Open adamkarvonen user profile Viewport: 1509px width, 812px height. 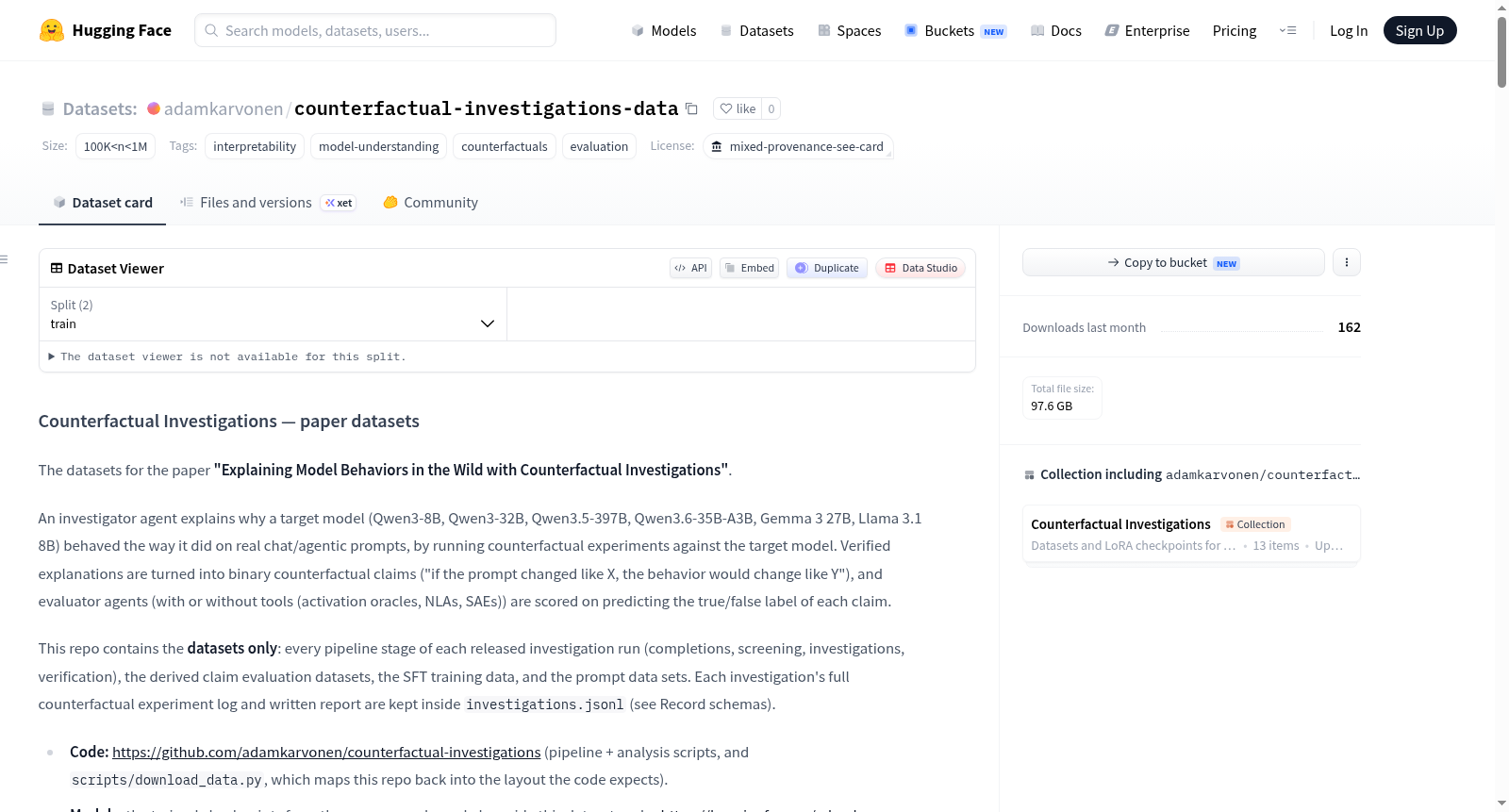click(224, 108)
